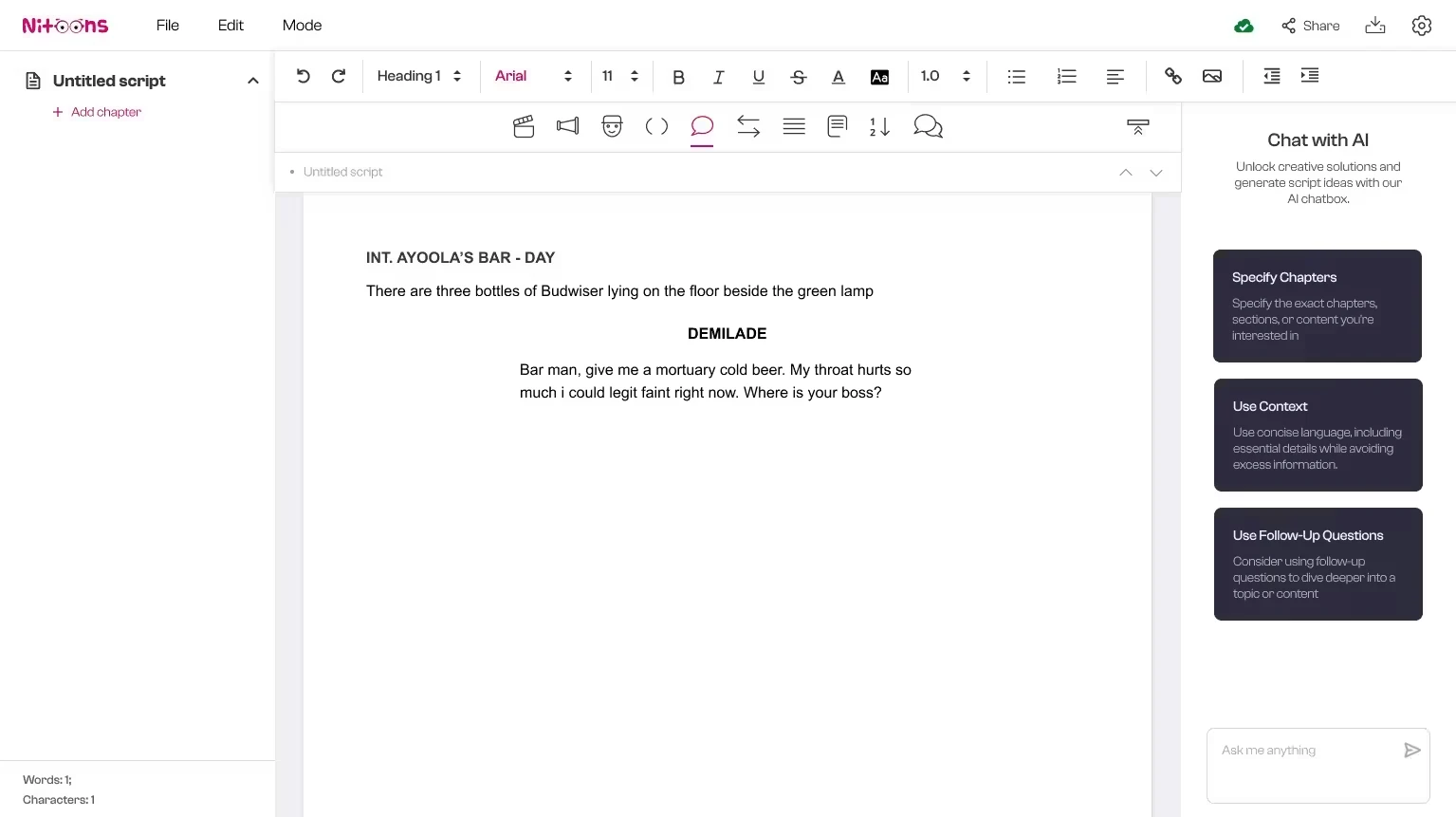
Task: Select the dialogue speech bubble element
Action: (702, 126)
